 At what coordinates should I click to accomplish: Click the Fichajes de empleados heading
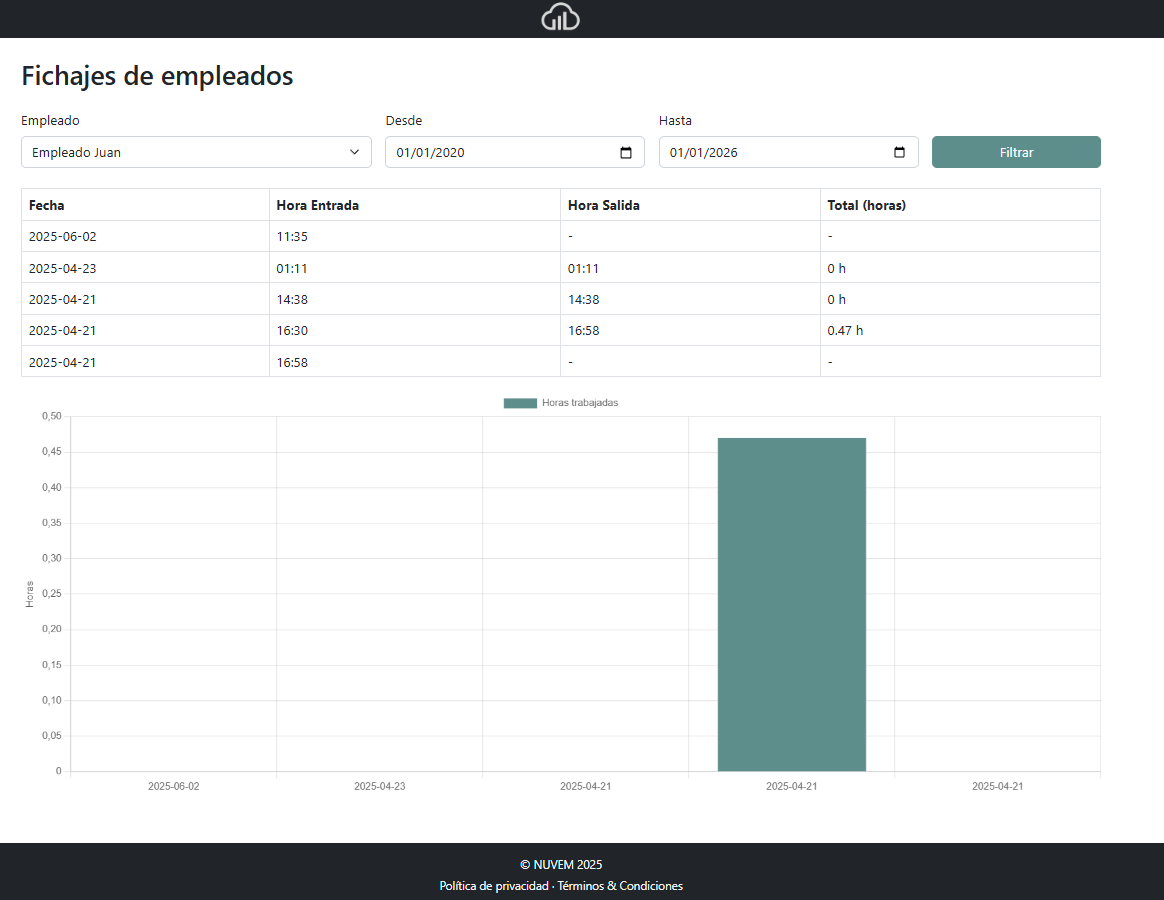[x=157, y=76]
